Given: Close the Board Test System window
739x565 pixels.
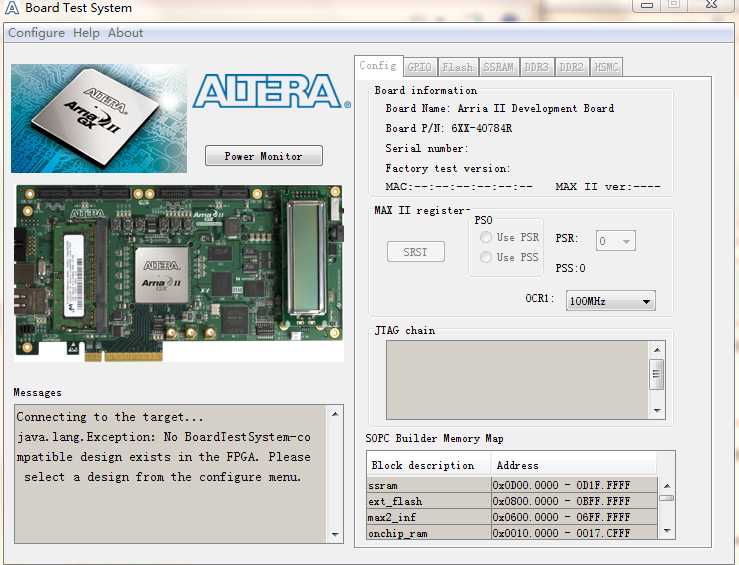Looking at the screenshot, I should point(712,5).
